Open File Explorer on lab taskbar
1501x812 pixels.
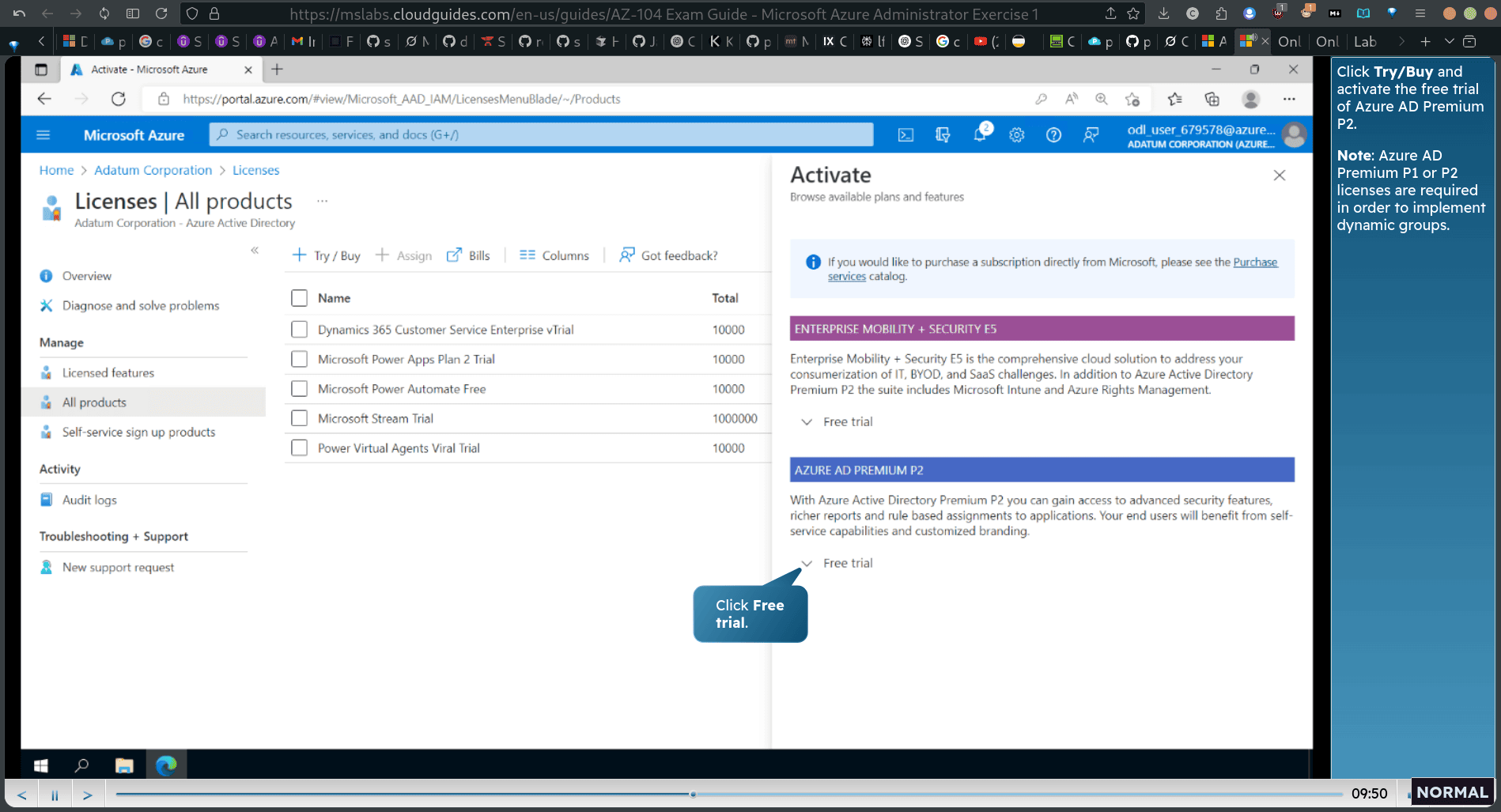point(124,765)
